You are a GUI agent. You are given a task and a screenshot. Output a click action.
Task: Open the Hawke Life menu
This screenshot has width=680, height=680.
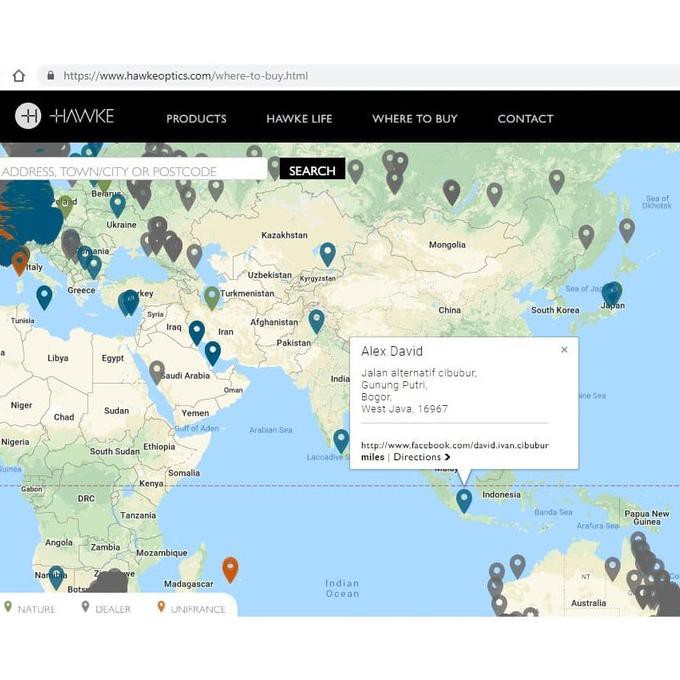click(299, 118)
